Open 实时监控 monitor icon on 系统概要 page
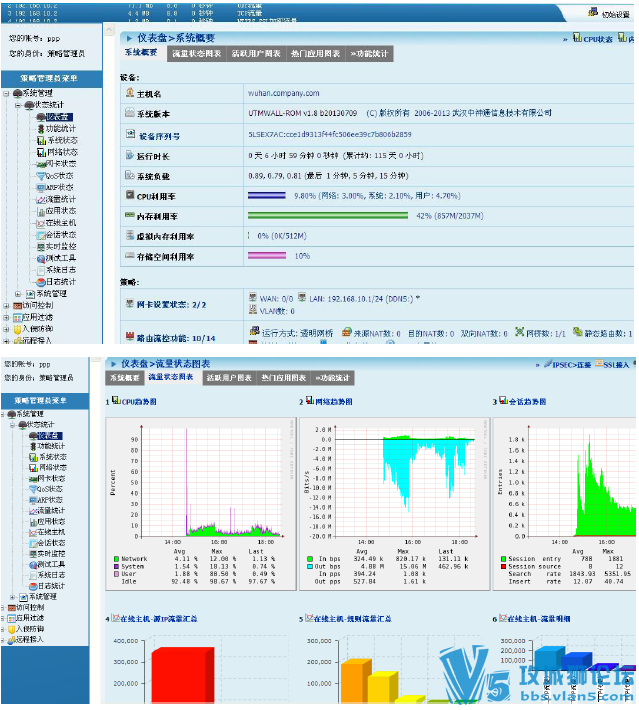 pyautogui.click(x=41, y=246)
